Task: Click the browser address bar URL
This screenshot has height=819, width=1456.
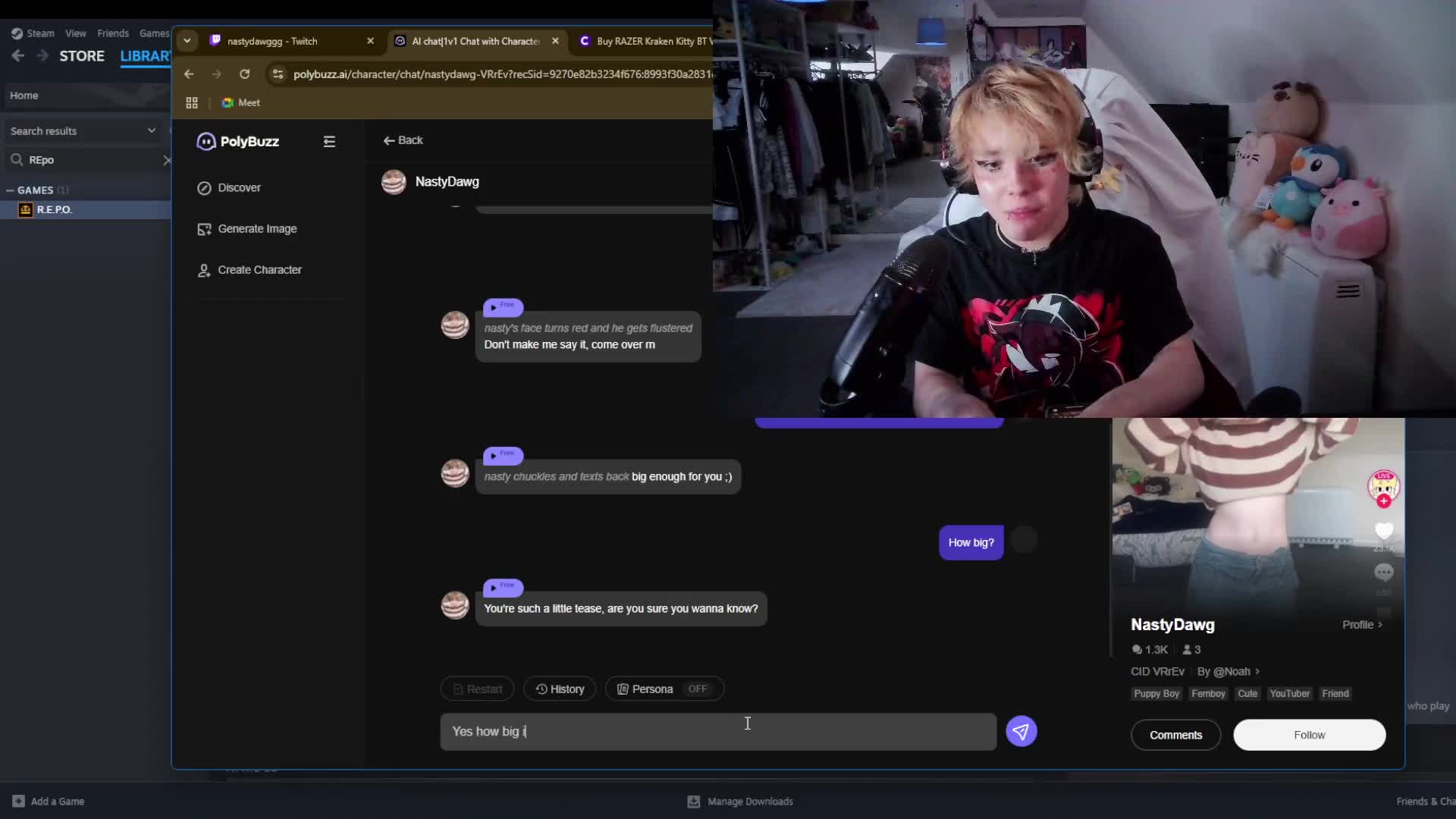Action: pyautogui.click(x=502, y=74)
